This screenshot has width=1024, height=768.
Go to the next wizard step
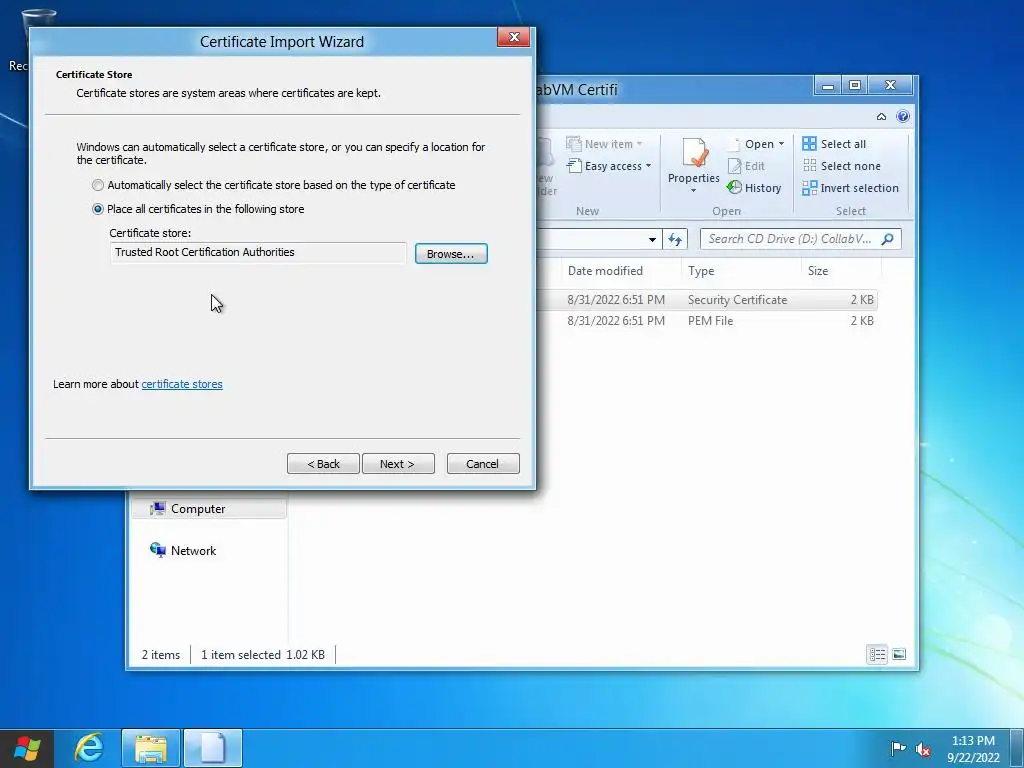pyautogui.click(x=398, y=464)
